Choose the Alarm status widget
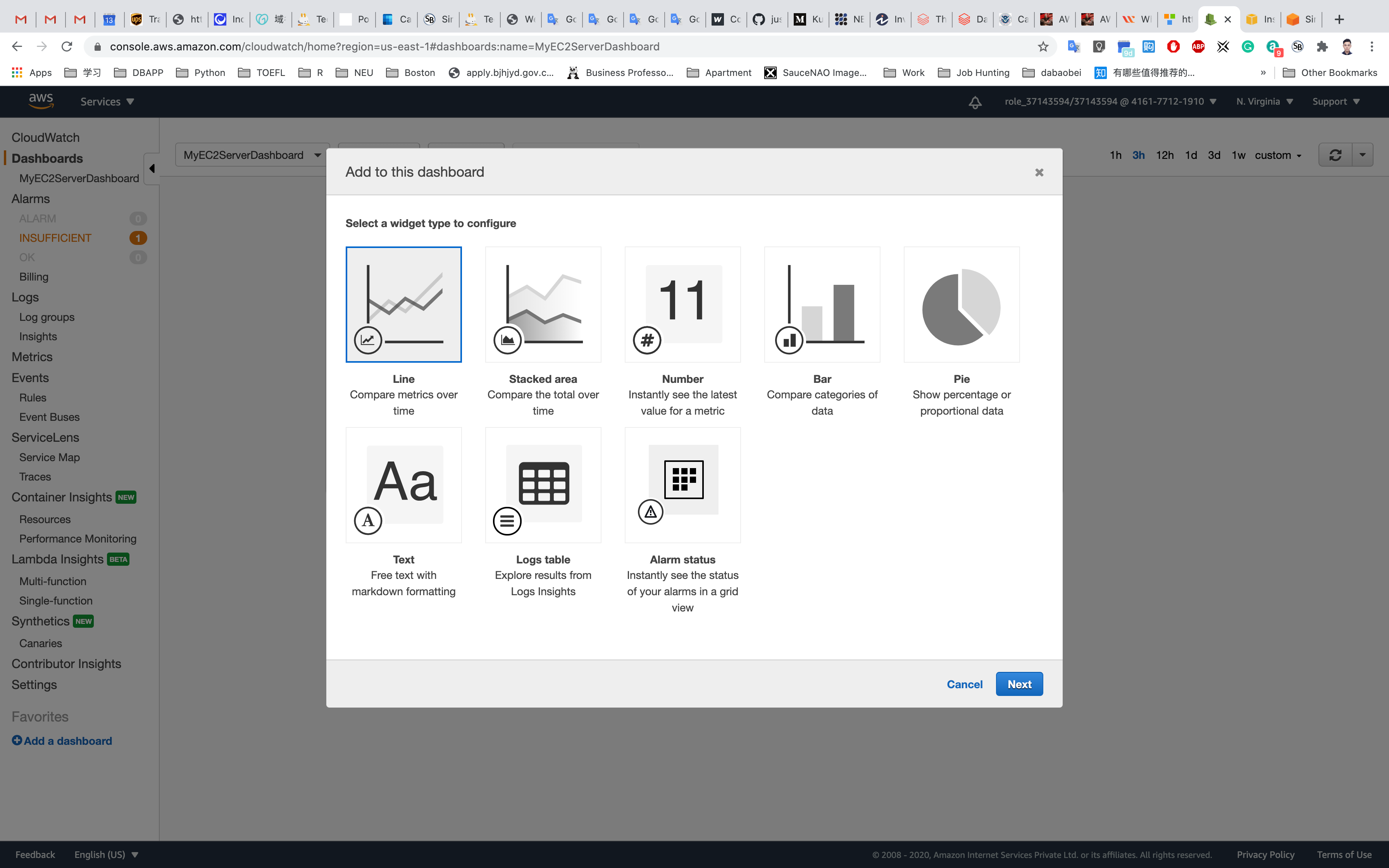Image resolution: width=1389 pixels, height=868 pixels. click(x=682, y=485)
